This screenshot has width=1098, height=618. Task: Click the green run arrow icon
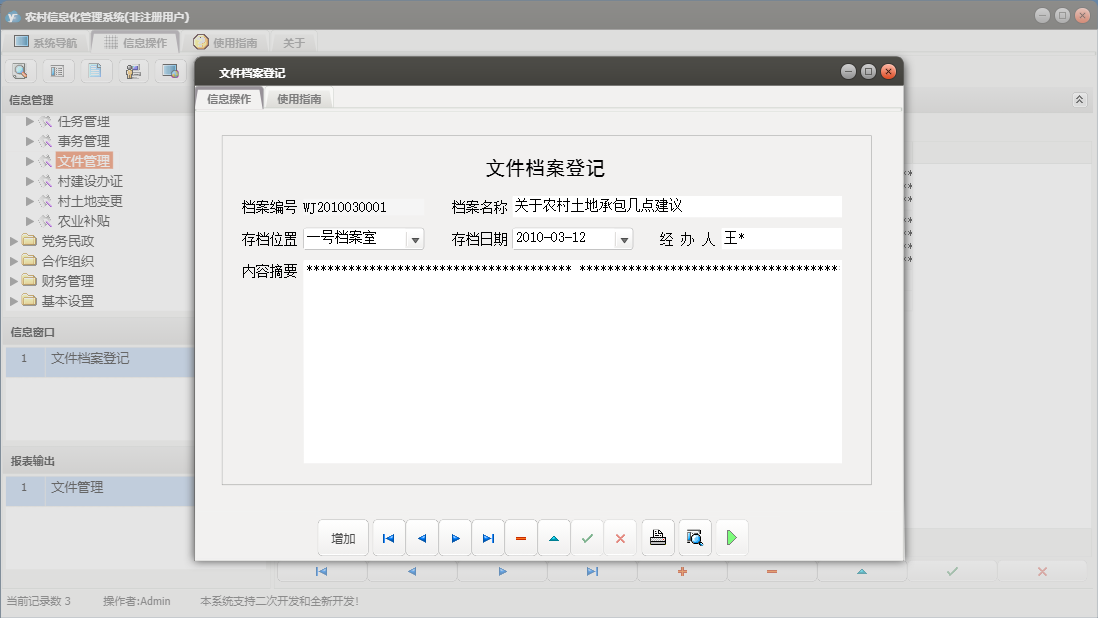point(732,537)
